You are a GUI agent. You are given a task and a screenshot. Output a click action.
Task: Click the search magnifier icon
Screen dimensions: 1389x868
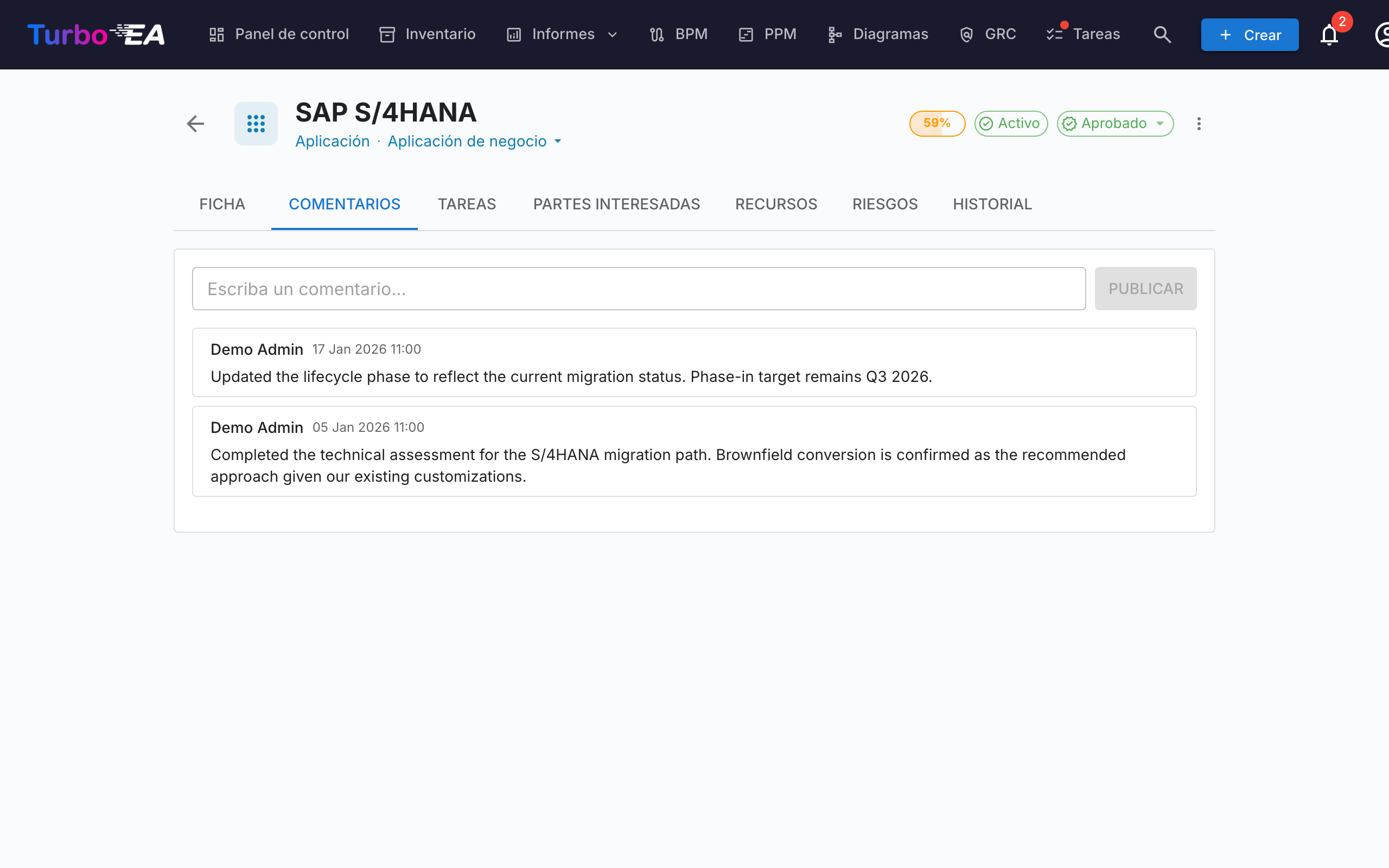tap(1162, 34)
